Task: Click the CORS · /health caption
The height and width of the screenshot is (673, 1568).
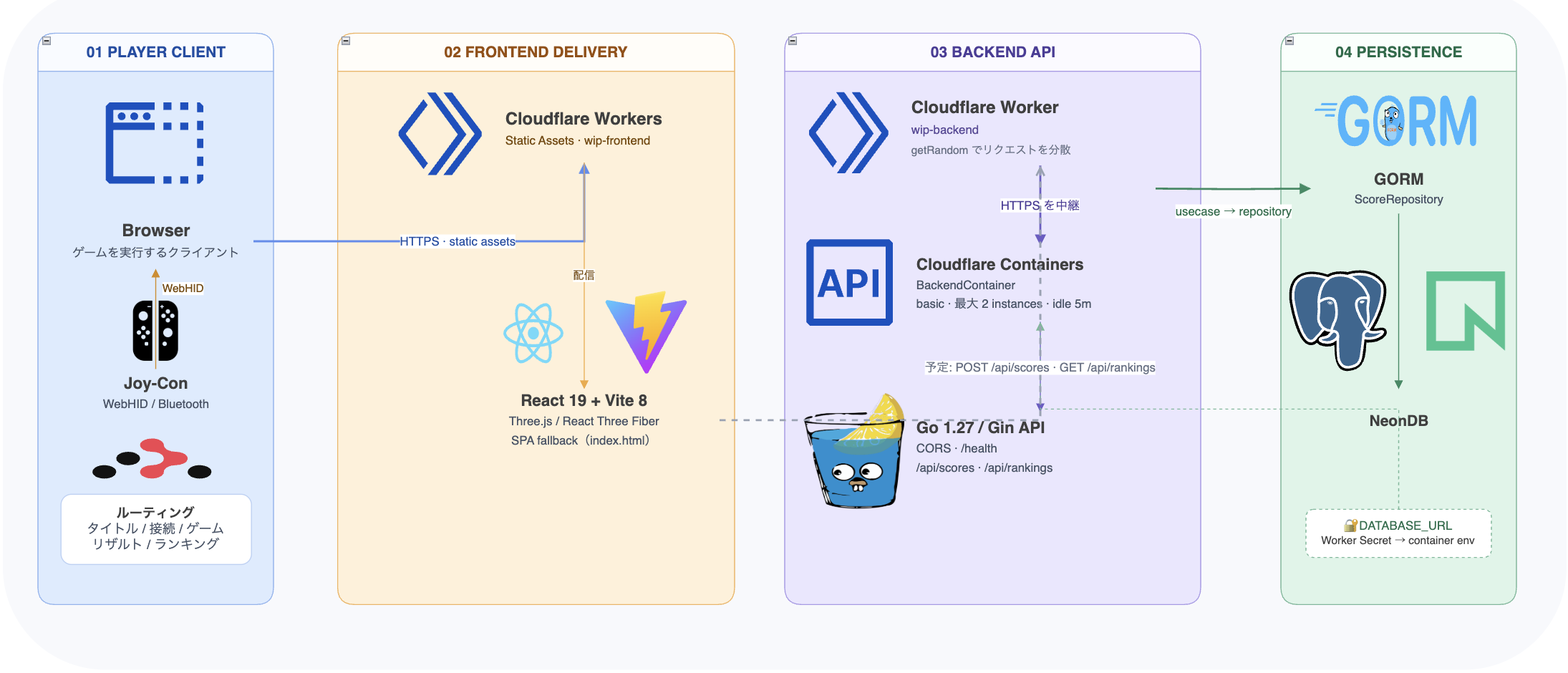Action: (956, 448)
